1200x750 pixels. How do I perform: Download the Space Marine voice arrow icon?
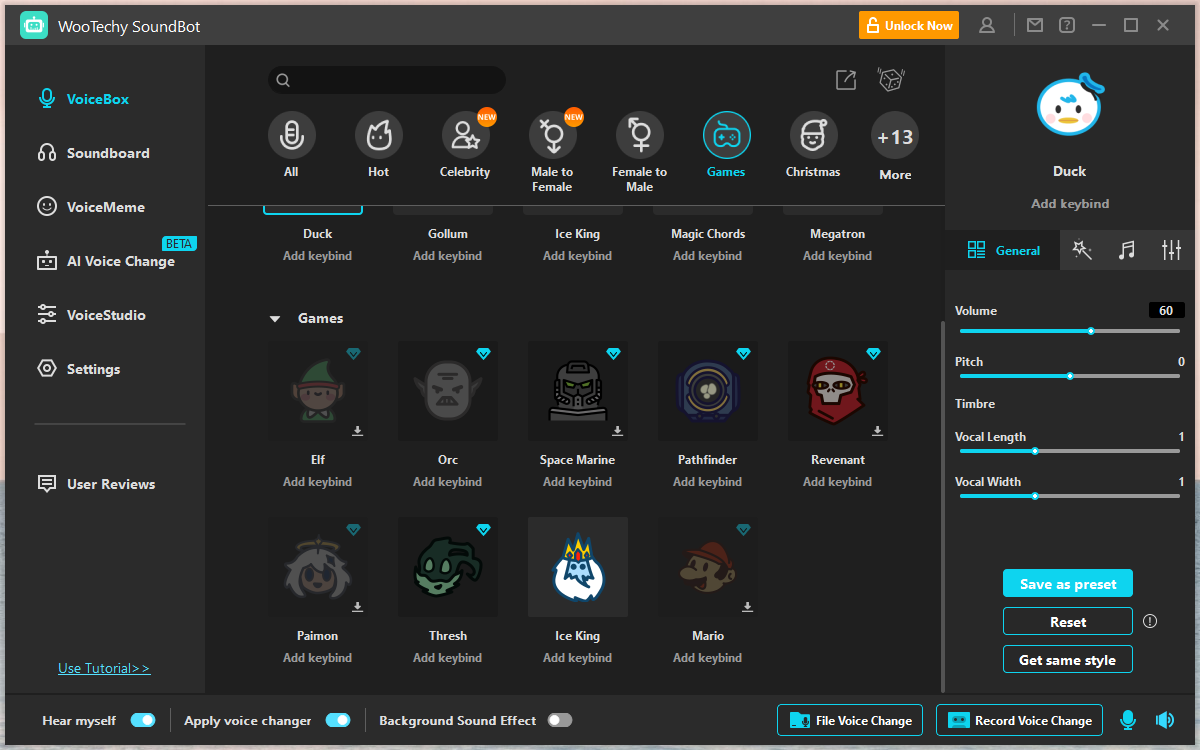(617, 431)
